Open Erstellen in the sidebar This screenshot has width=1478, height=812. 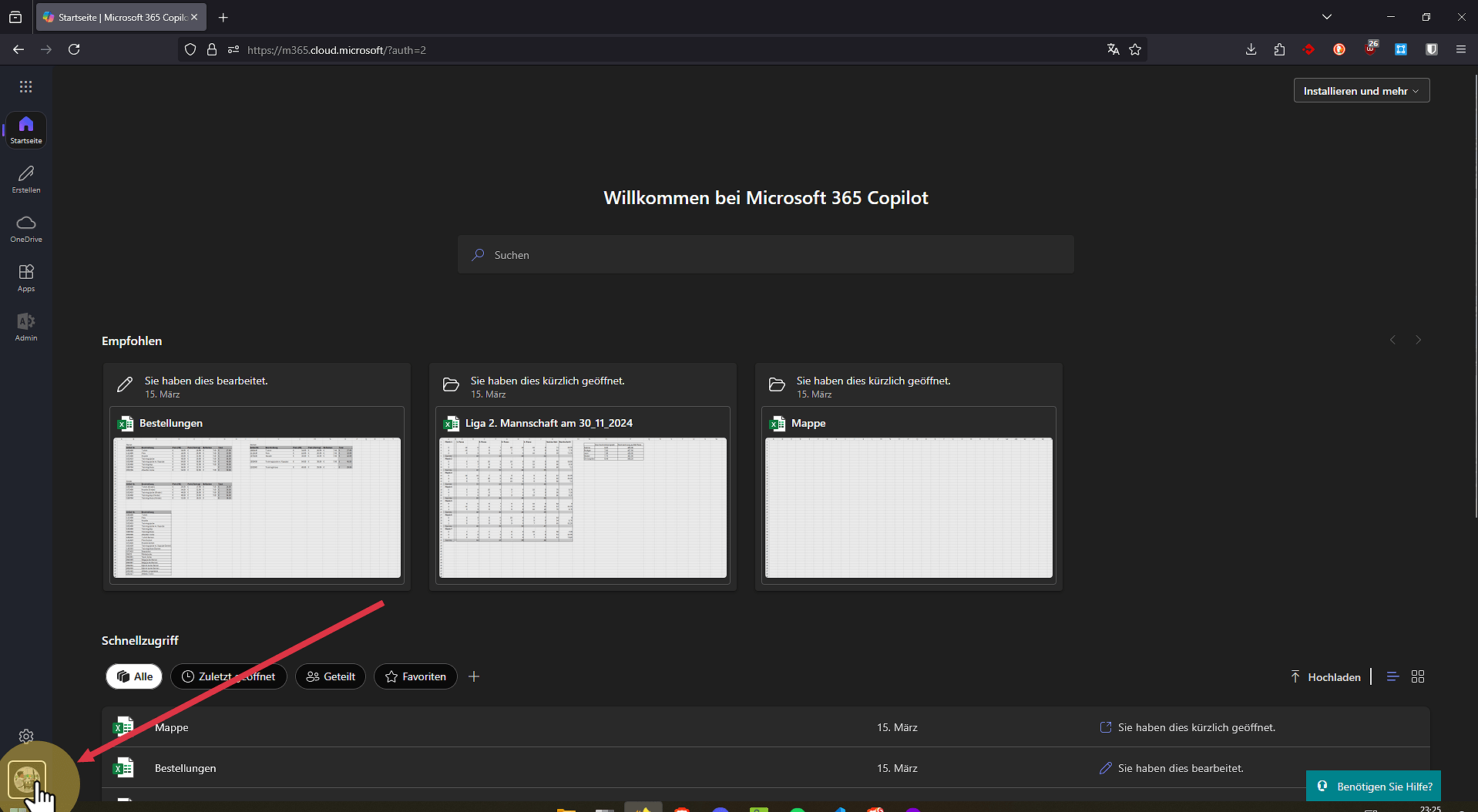26,179
